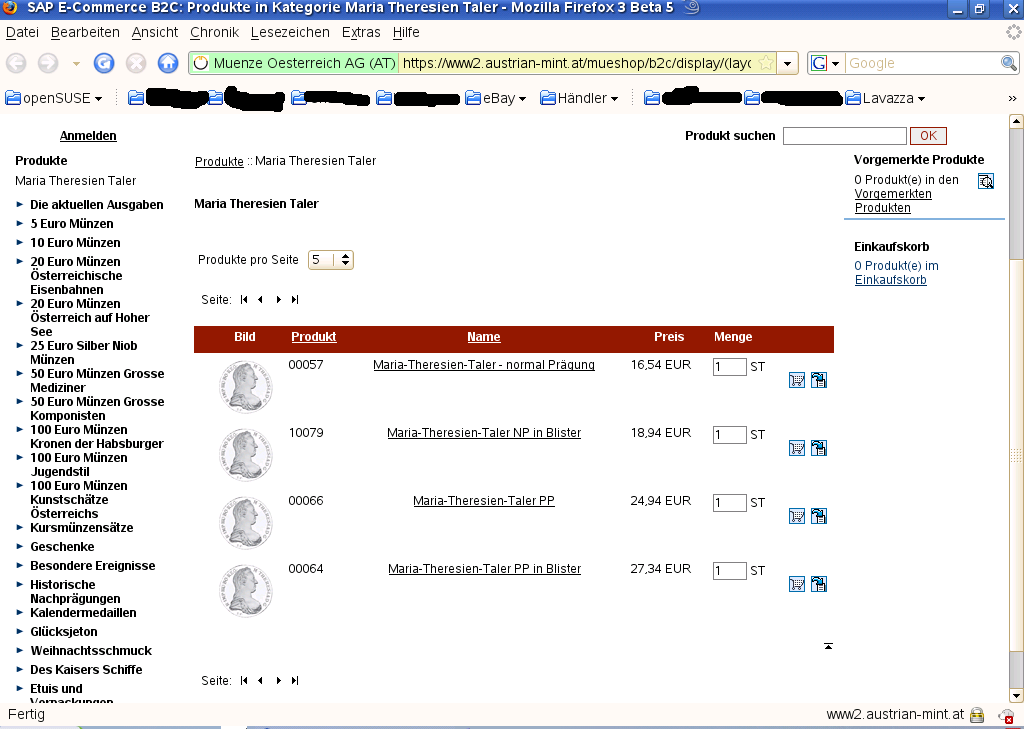Open the Kursmünzensätze category
The image size is (1024, 729).
tap(82, 528)
